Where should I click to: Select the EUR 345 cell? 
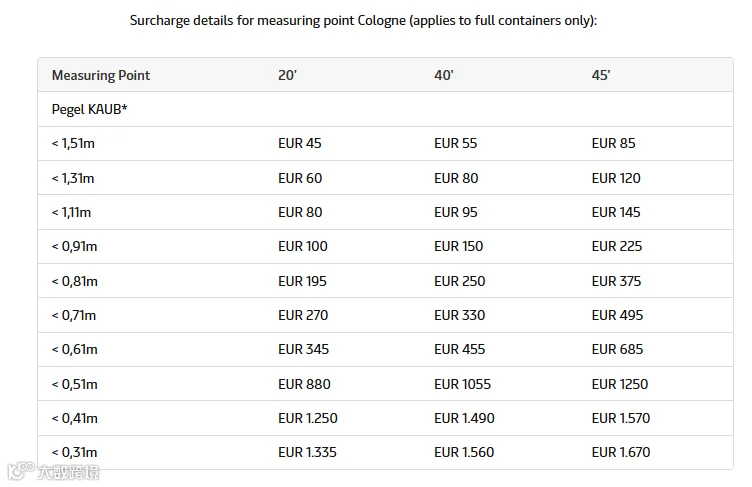[x=304, y=349]
